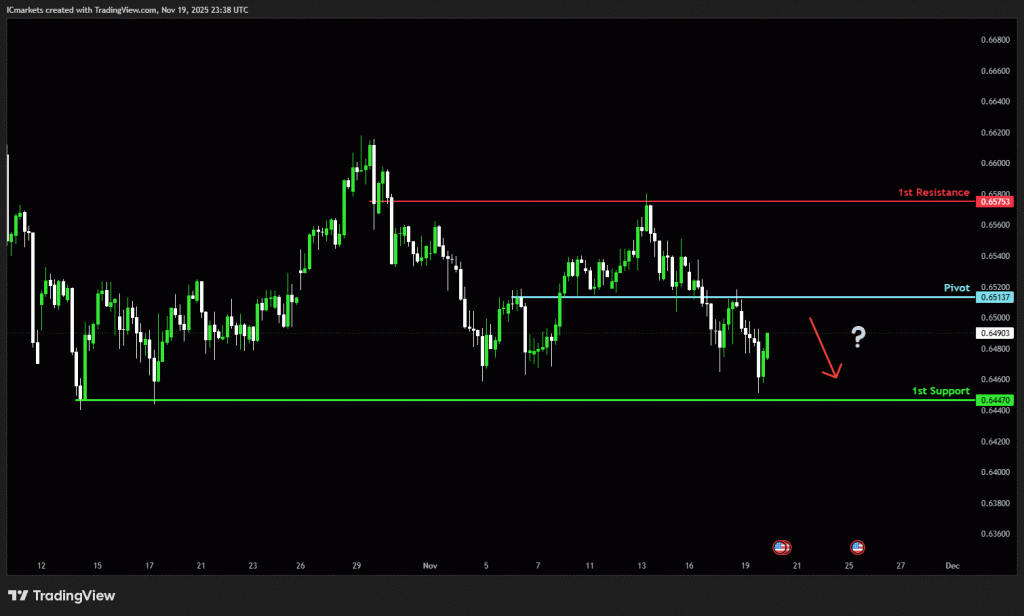Click the 1st Resistance text label
This screenshot has width=1024, height=616.
point(933,191)
